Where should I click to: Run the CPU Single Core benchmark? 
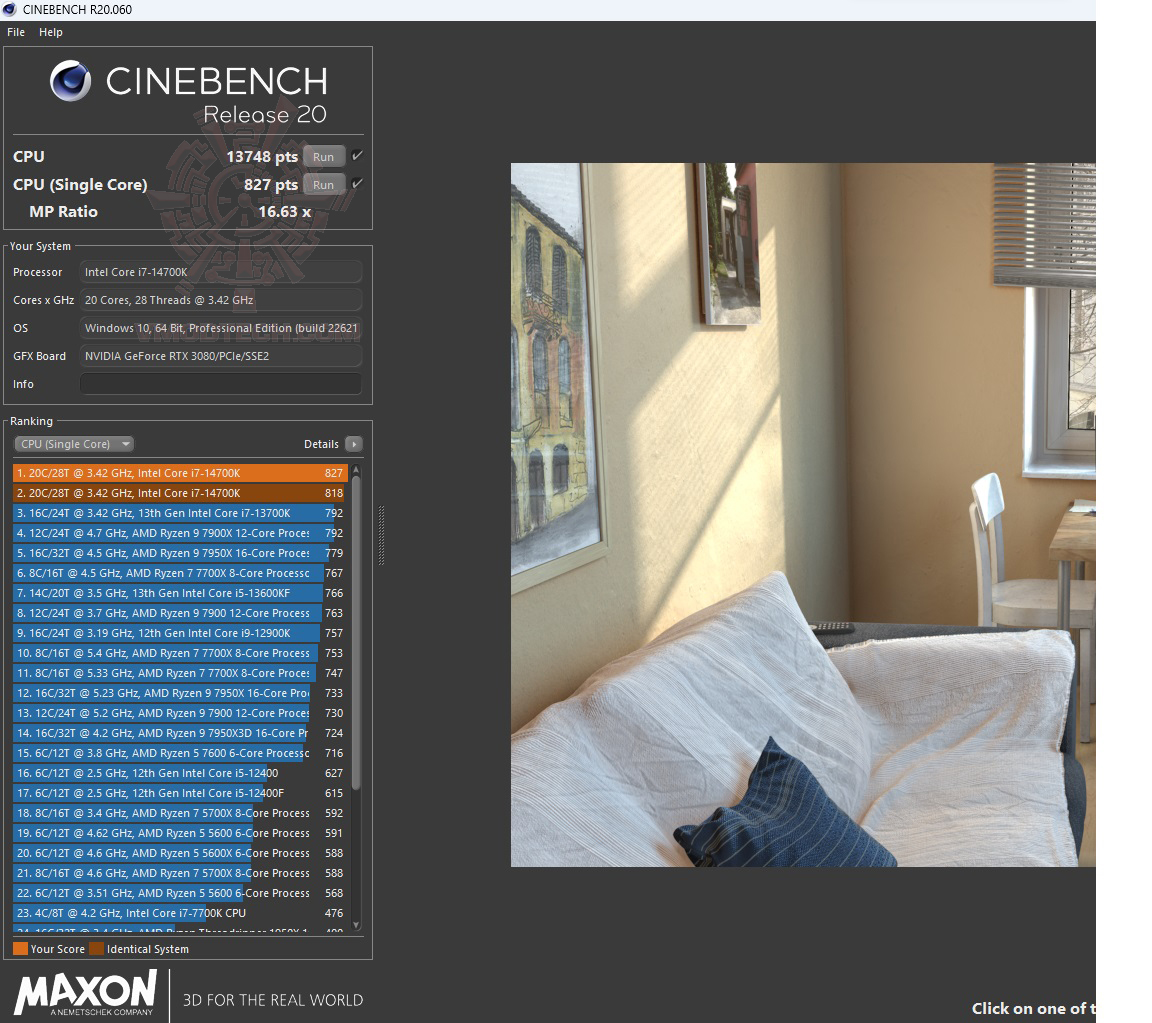pos(323,184)
